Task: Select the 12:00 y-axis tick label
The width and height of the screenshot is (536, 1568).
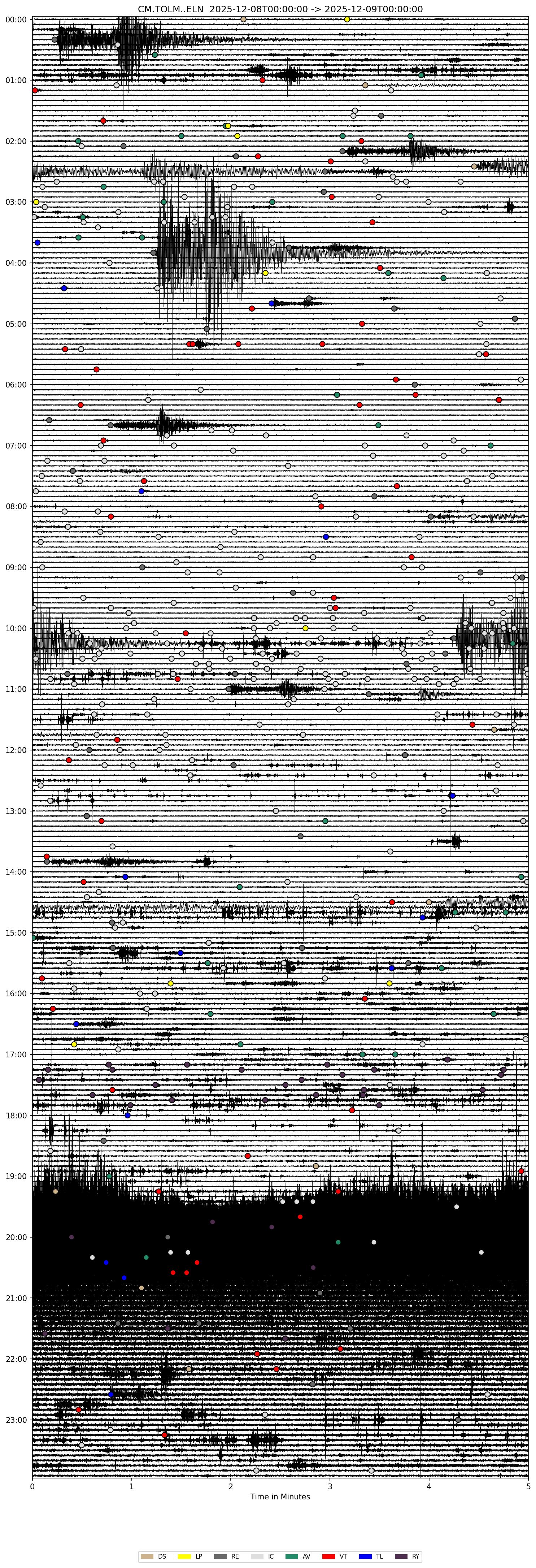Action: pos(16,750)
